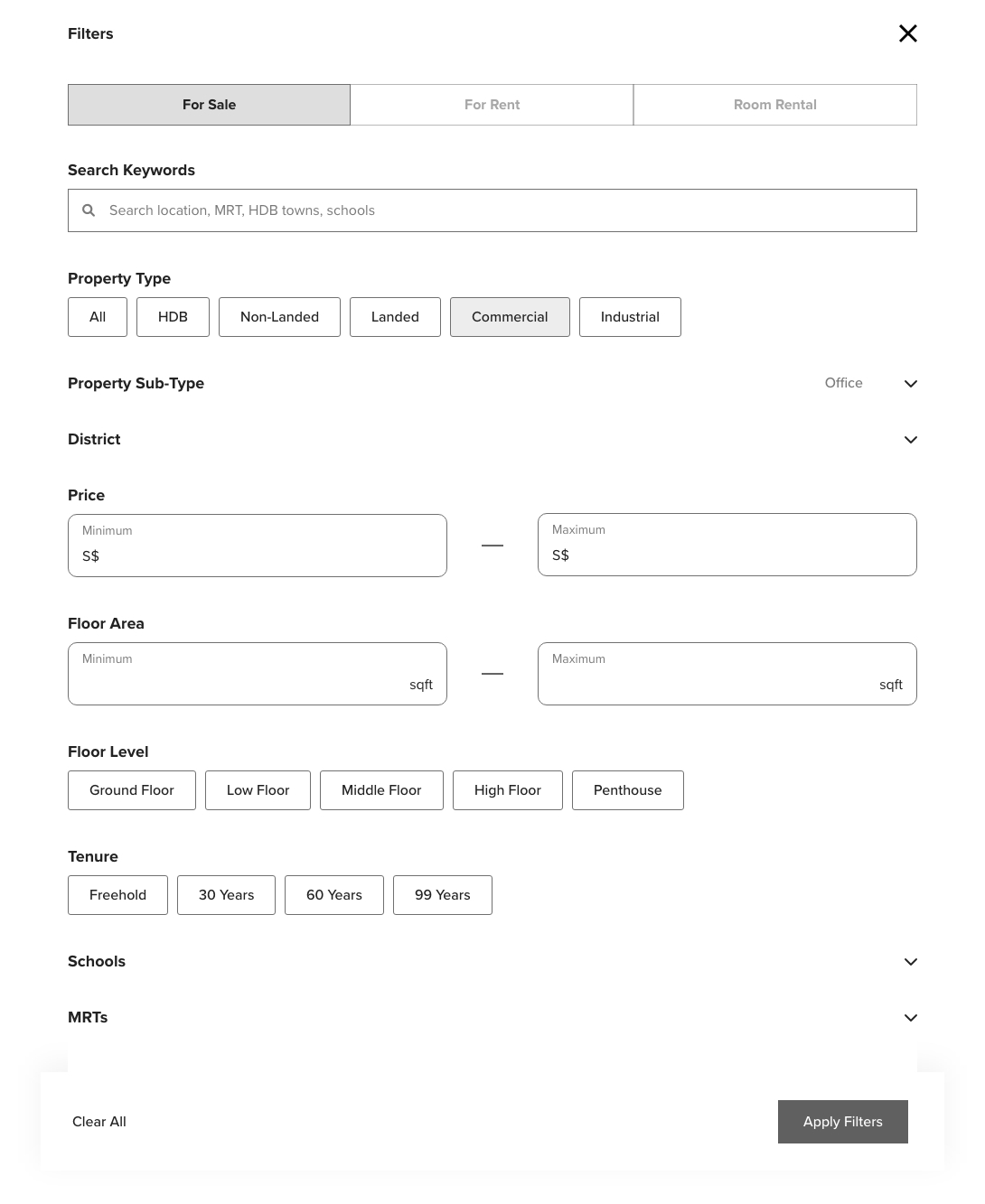Click the Minimum floor area field
Viewport: 985px width, 1204px height.
(x=258, y=674)
